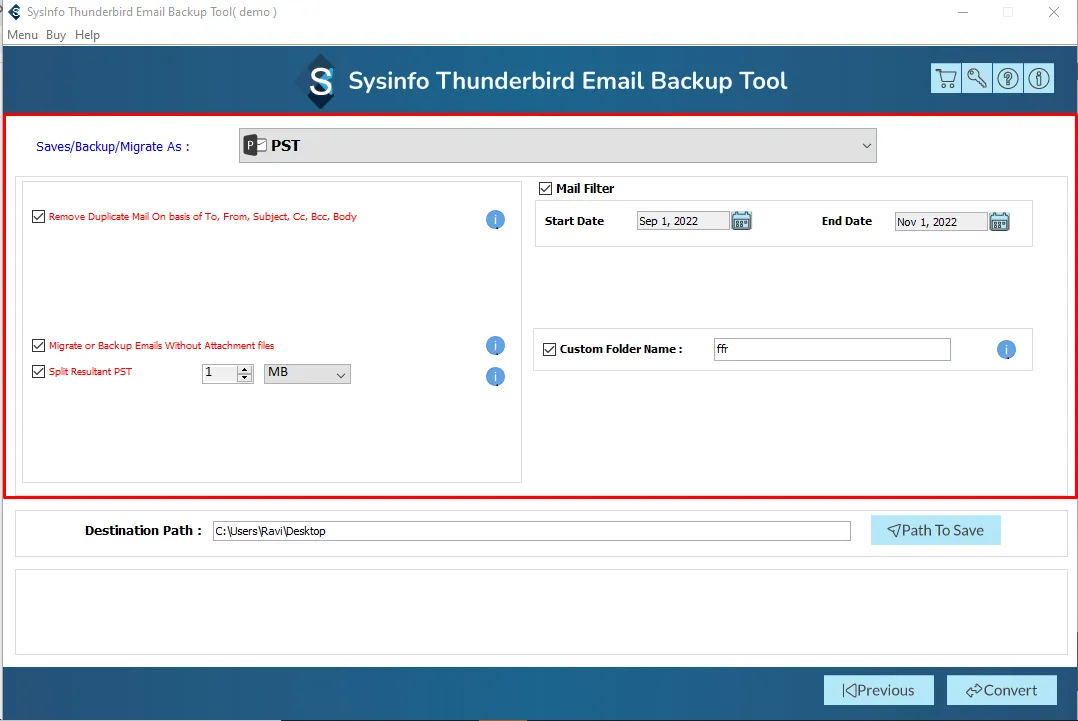The width and height of the screenshot is (1078, 721).
Task: Click info icon beside Custom Folder Name
Action: pyautogui.click(x=1006, y=350)
